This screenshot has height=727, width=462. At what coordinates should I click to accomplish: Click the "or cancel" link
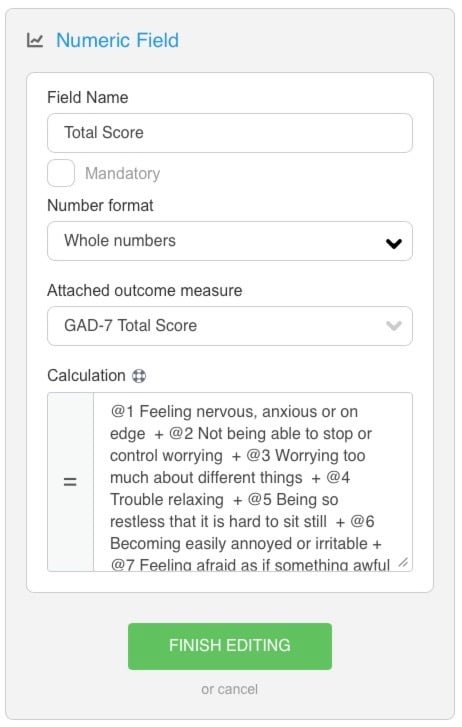tap(230, 689)
